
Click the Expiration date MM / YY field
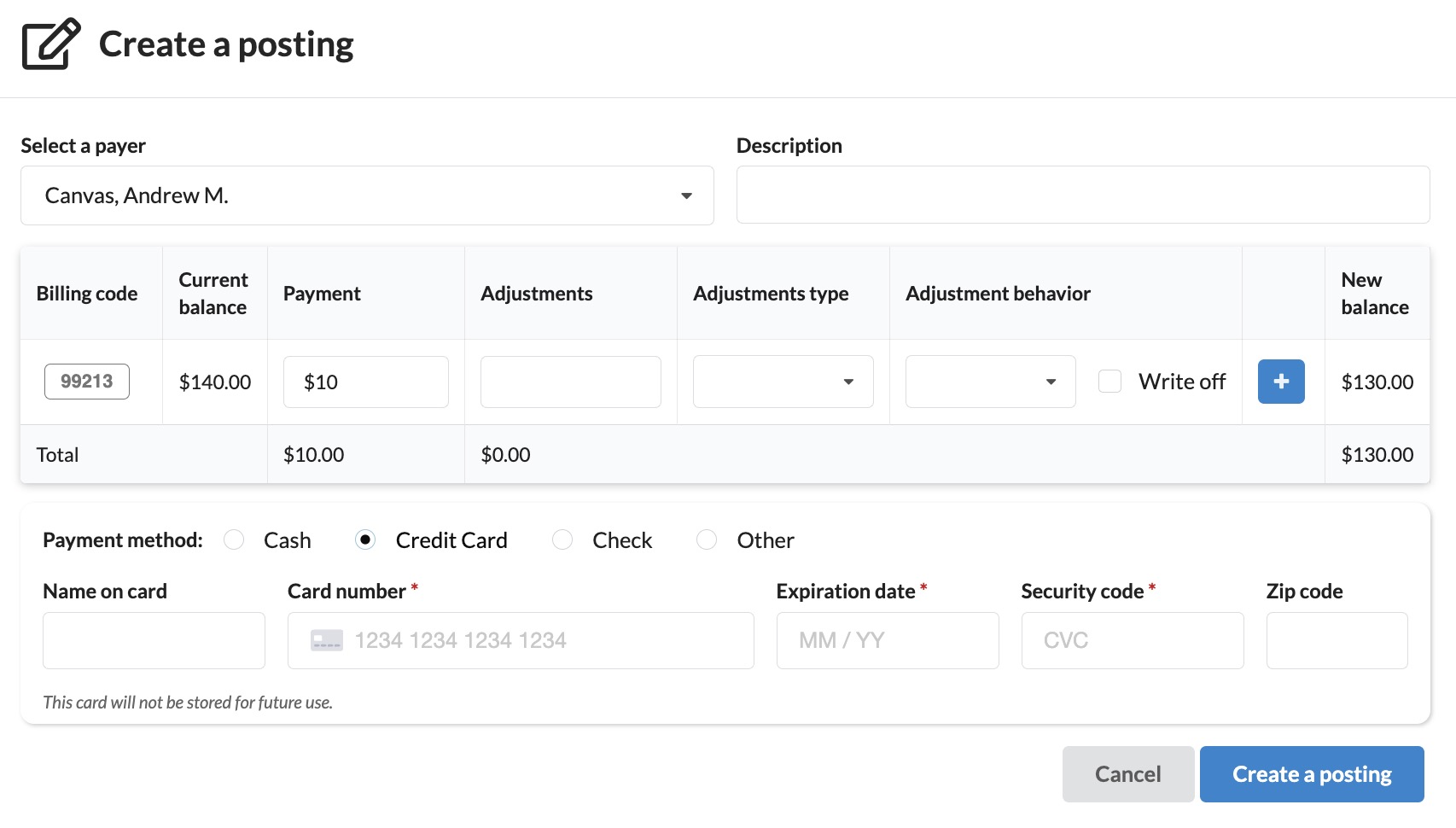coord(887,640)
